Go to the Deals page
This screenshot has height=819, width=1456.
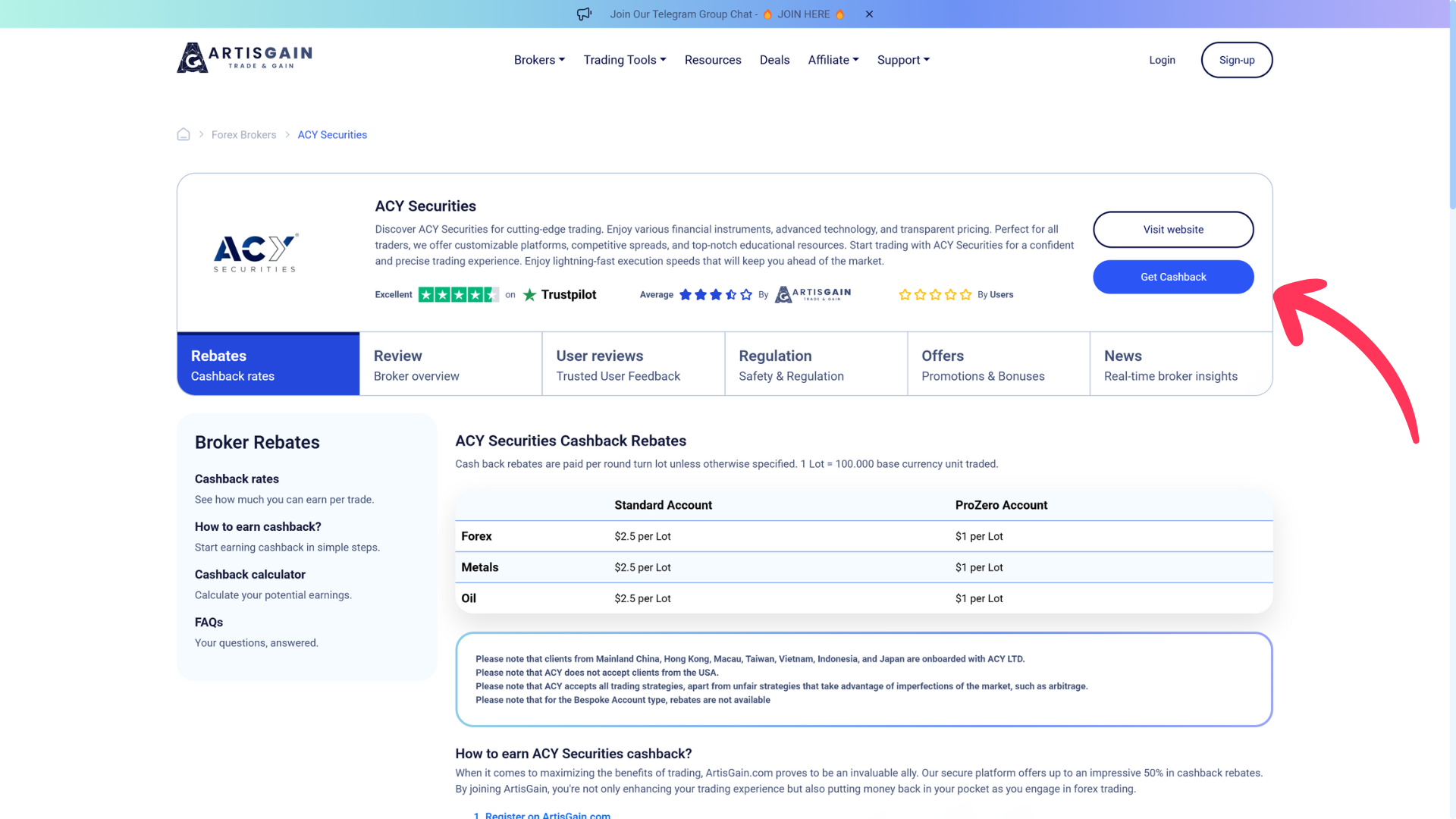click(x=774, y=60)
